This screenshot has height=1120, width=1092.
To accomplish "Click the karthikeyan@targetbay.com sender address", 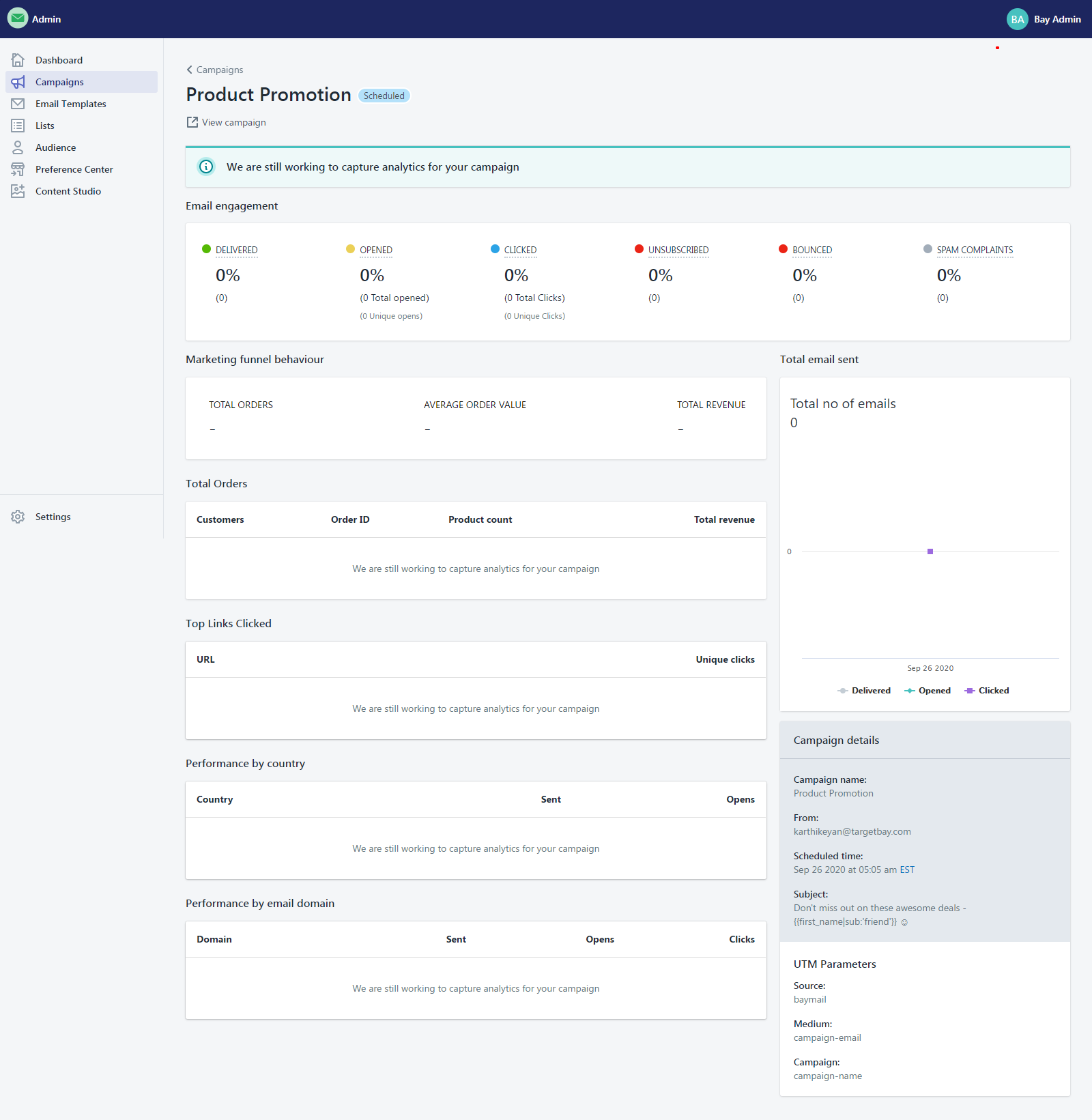I will (x=852, y=831).
